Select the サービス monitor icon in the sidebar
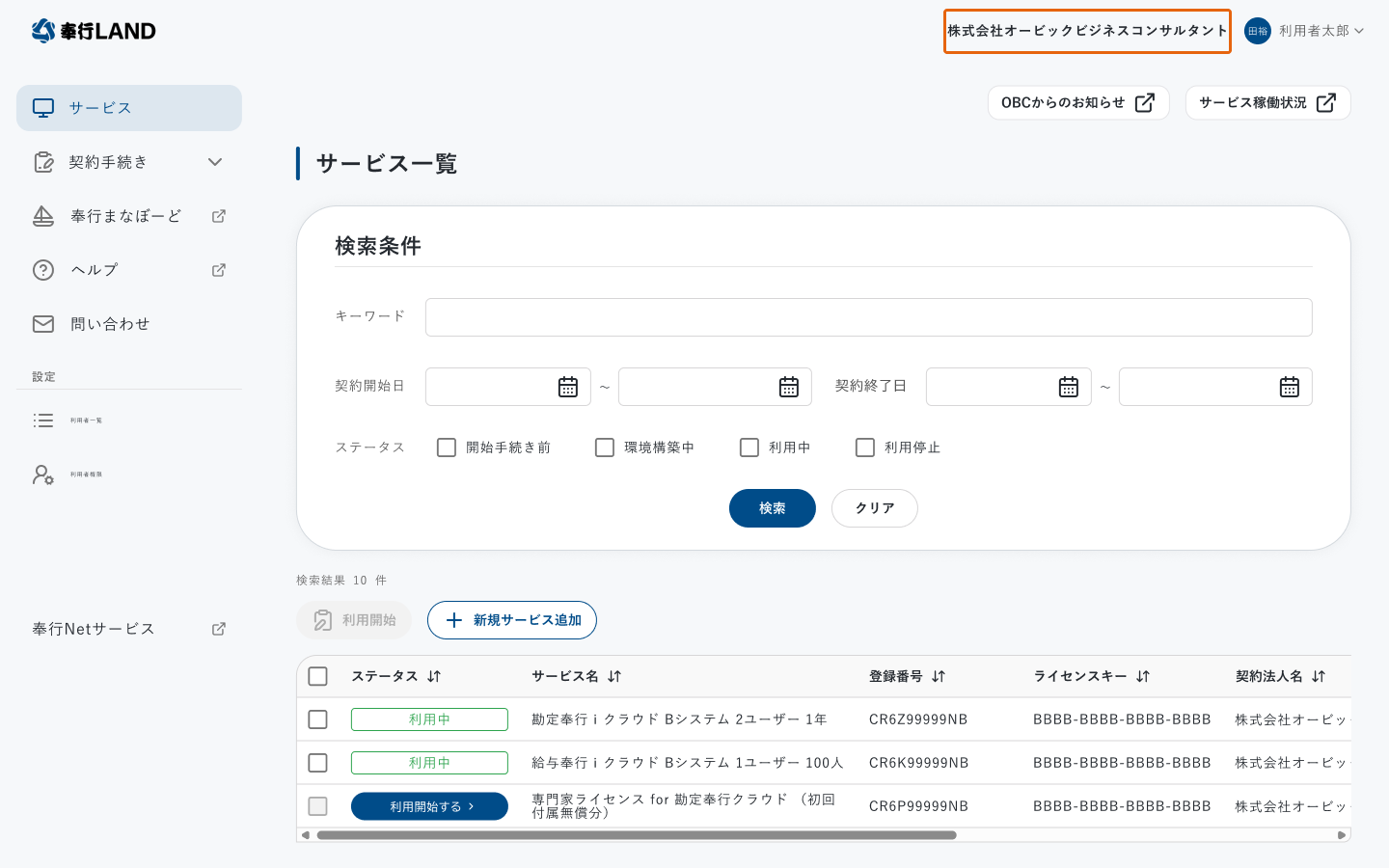This screenshot has height=868, width=1389. click(42, 107)
